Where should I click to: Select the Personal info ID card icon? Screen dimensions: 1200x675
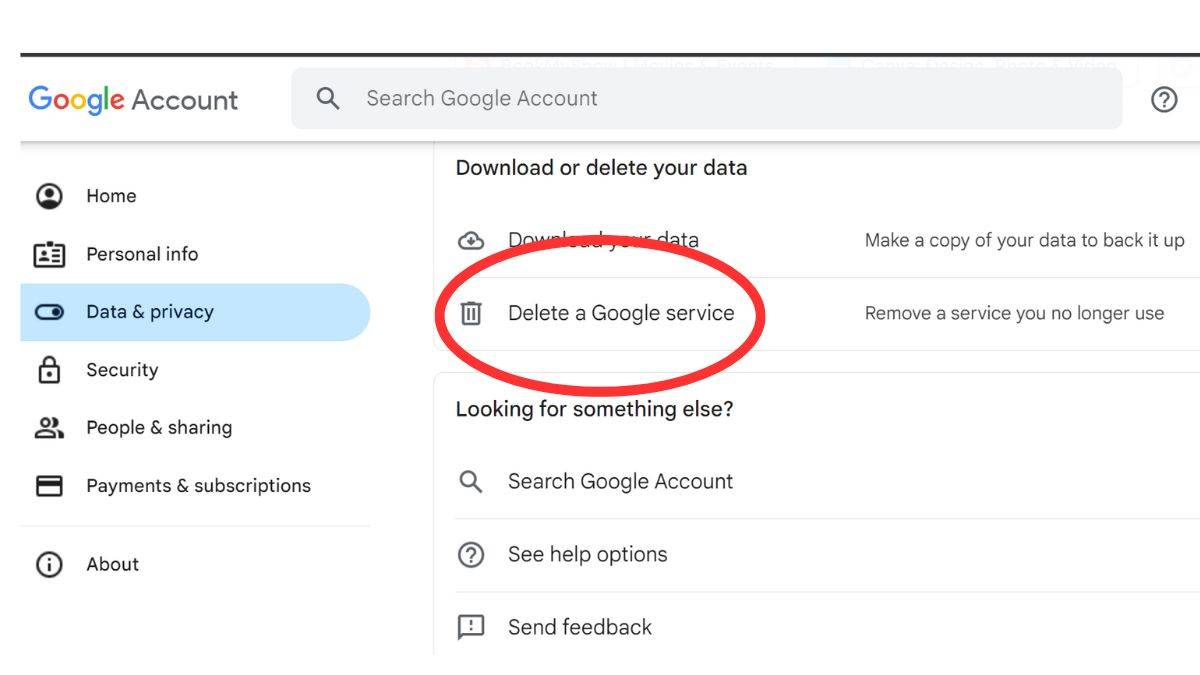50,254
